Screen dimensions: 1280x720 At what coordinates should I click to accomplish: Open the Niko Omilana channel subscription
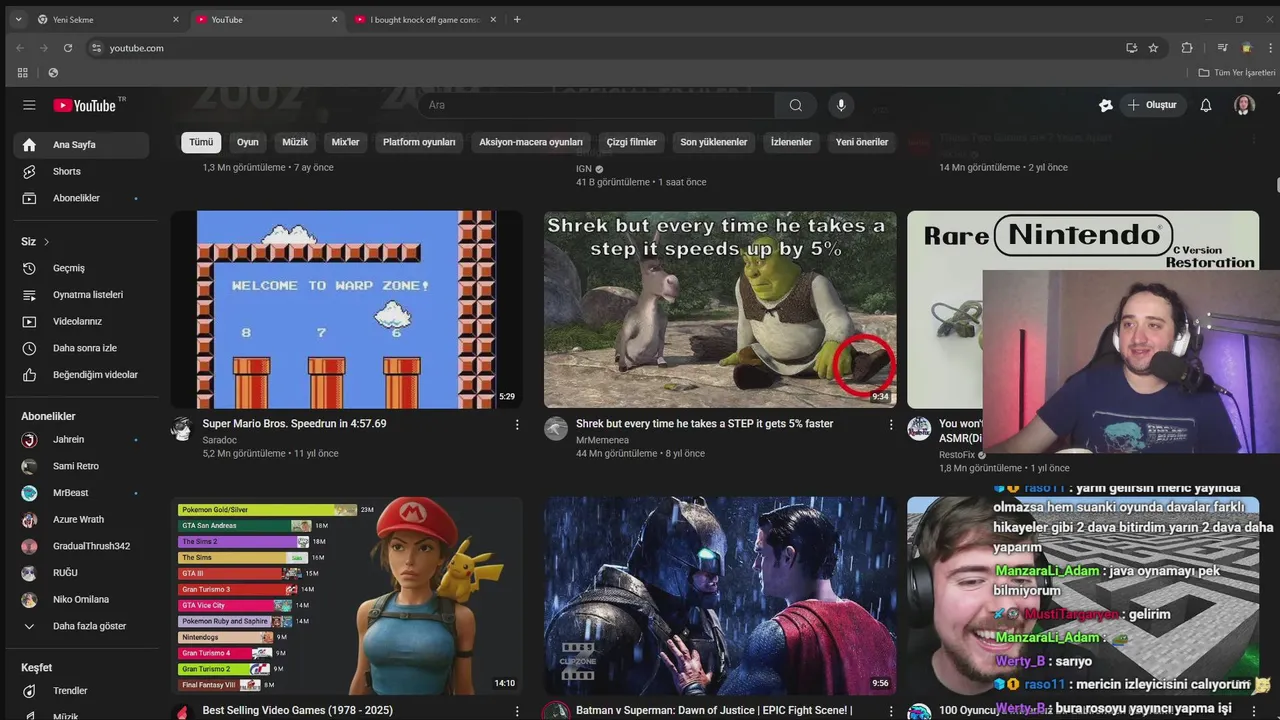[81, 600]
